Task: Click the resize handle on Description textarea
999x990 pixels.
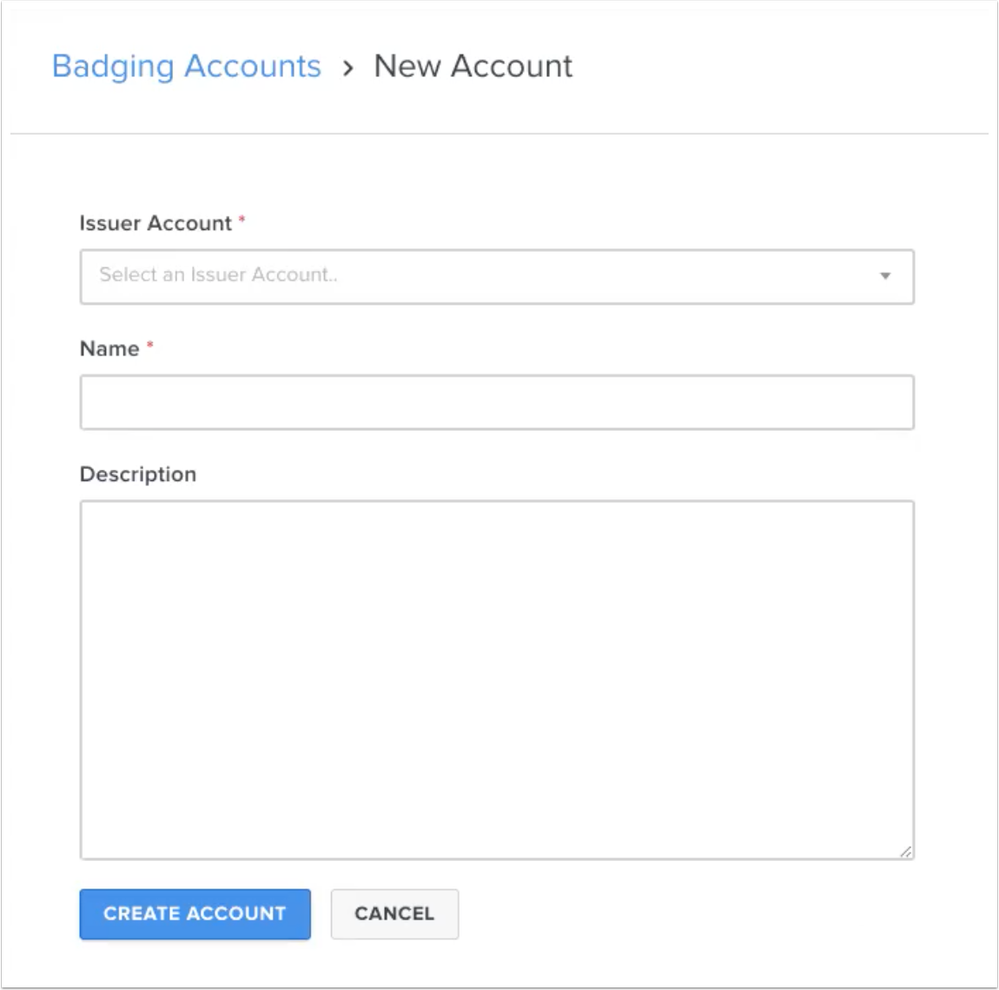Action: pyautogui.click(x=906, y=851)
